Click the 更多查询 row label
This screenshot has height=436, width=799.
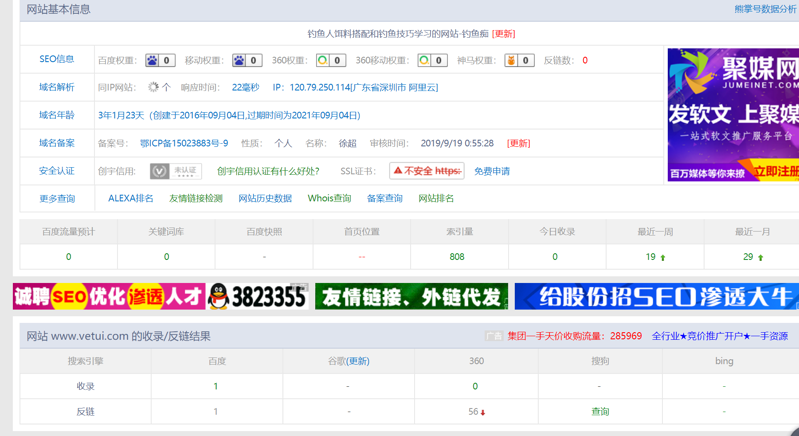[x=57, y=199]
